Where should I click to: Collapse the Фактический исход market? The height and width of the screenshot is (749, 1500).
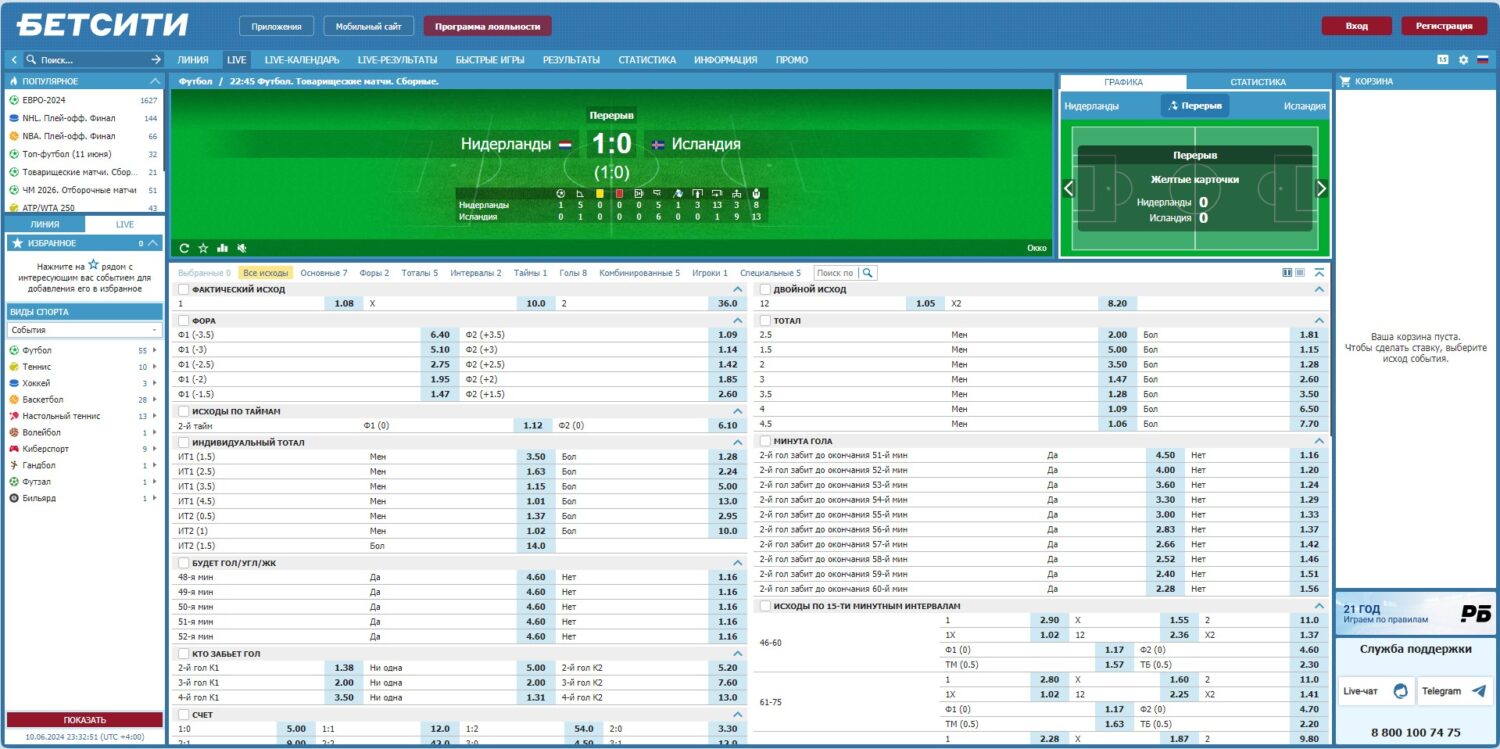(738, 289)
